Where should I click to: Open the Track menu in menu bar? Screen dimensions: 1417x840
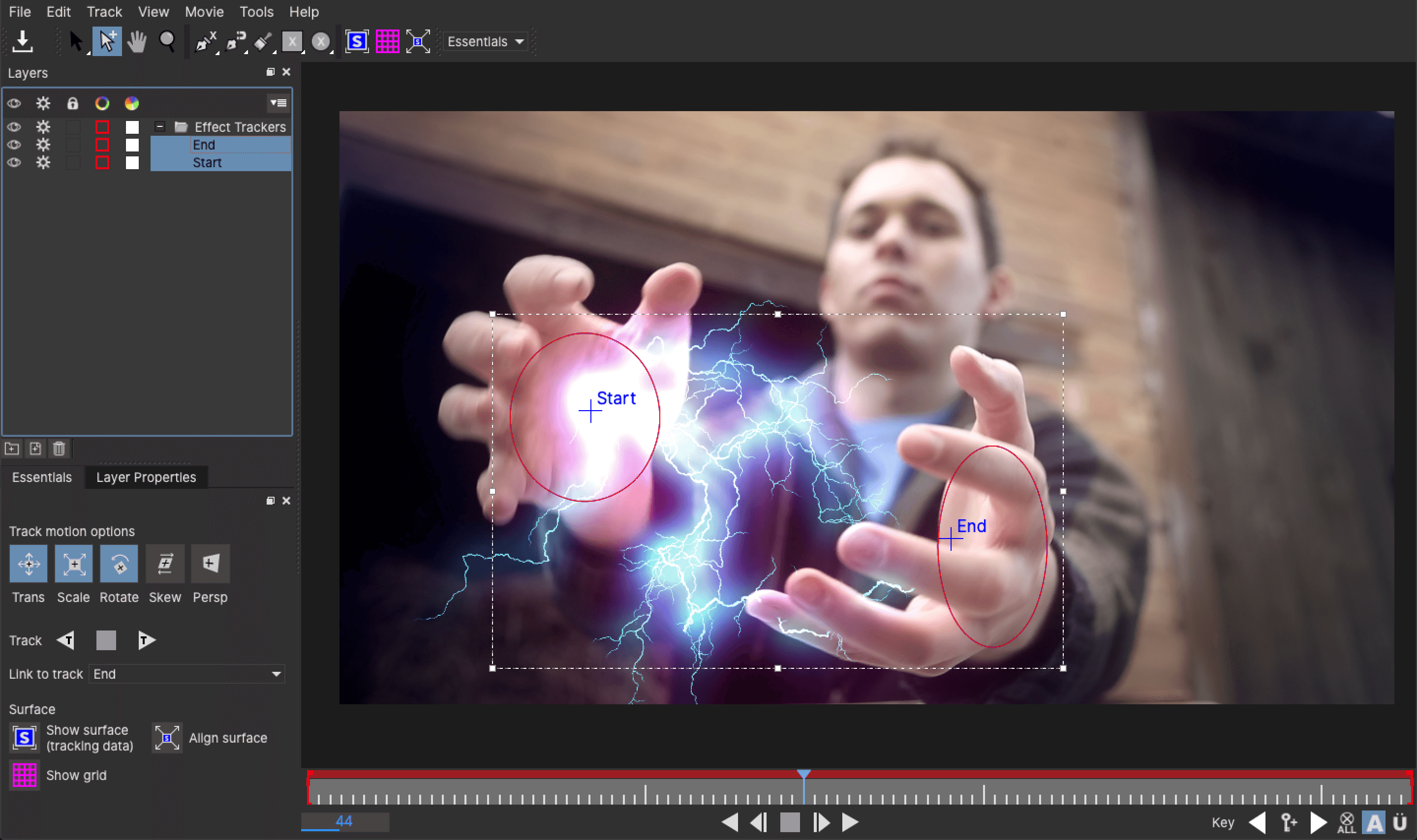[x=104, y=11]
